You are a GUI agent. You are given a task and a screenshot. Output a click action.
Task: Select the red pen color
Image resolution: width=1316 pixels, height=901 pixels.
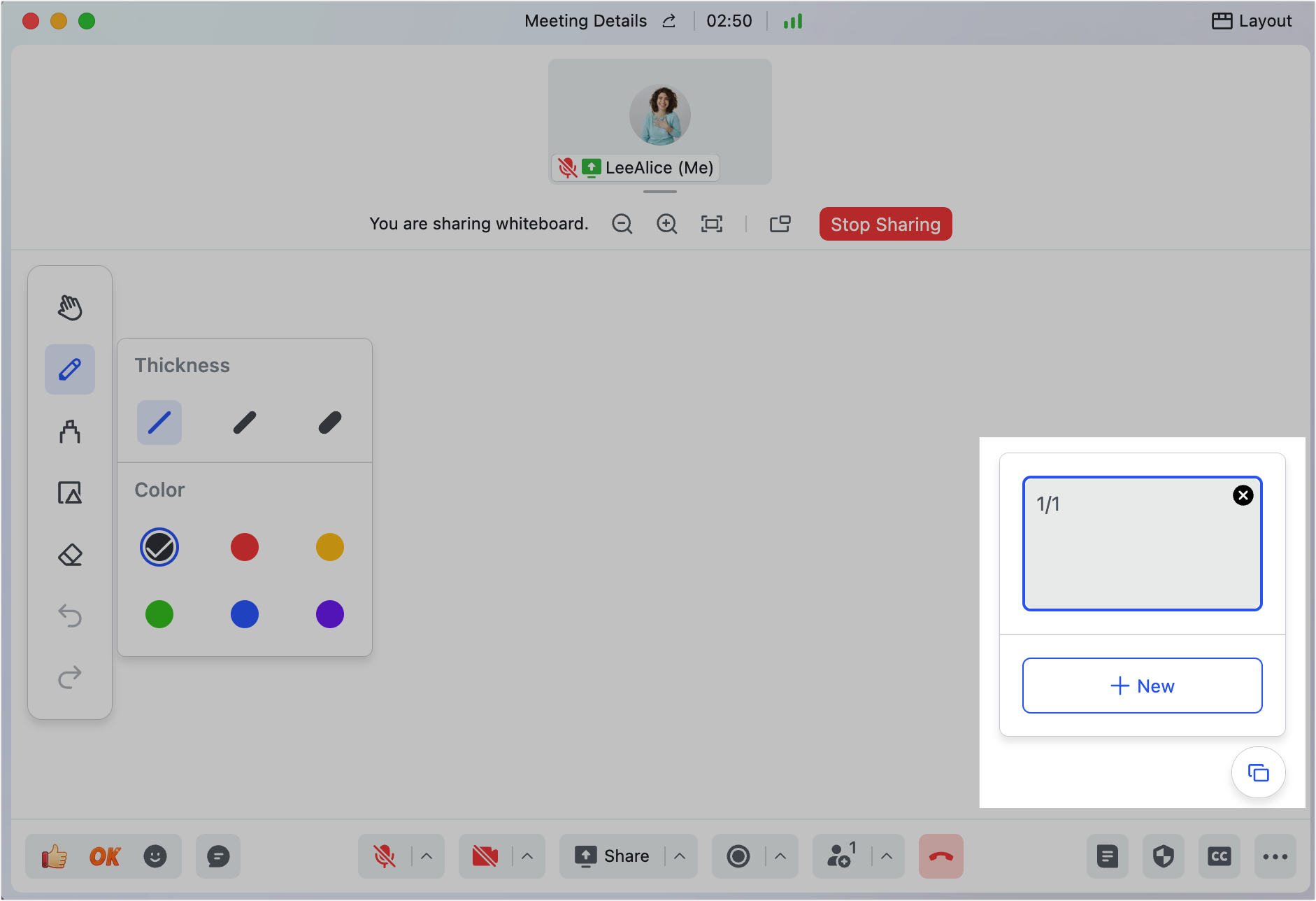click(x=244, y=547)
